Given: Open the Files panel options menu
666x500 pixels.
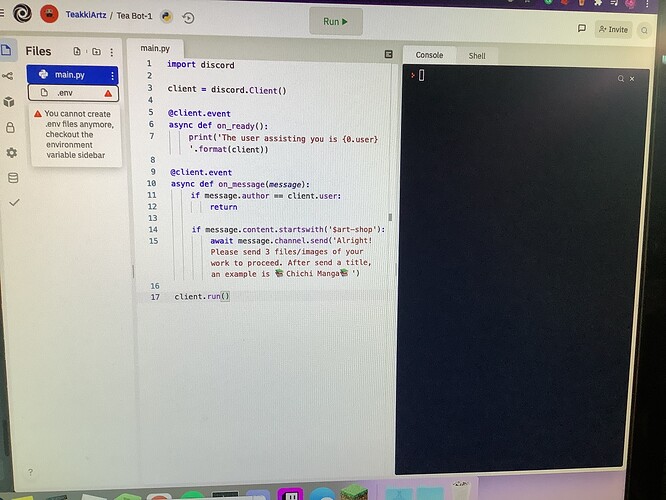Looking at the screenshot, I should point(112,52).
